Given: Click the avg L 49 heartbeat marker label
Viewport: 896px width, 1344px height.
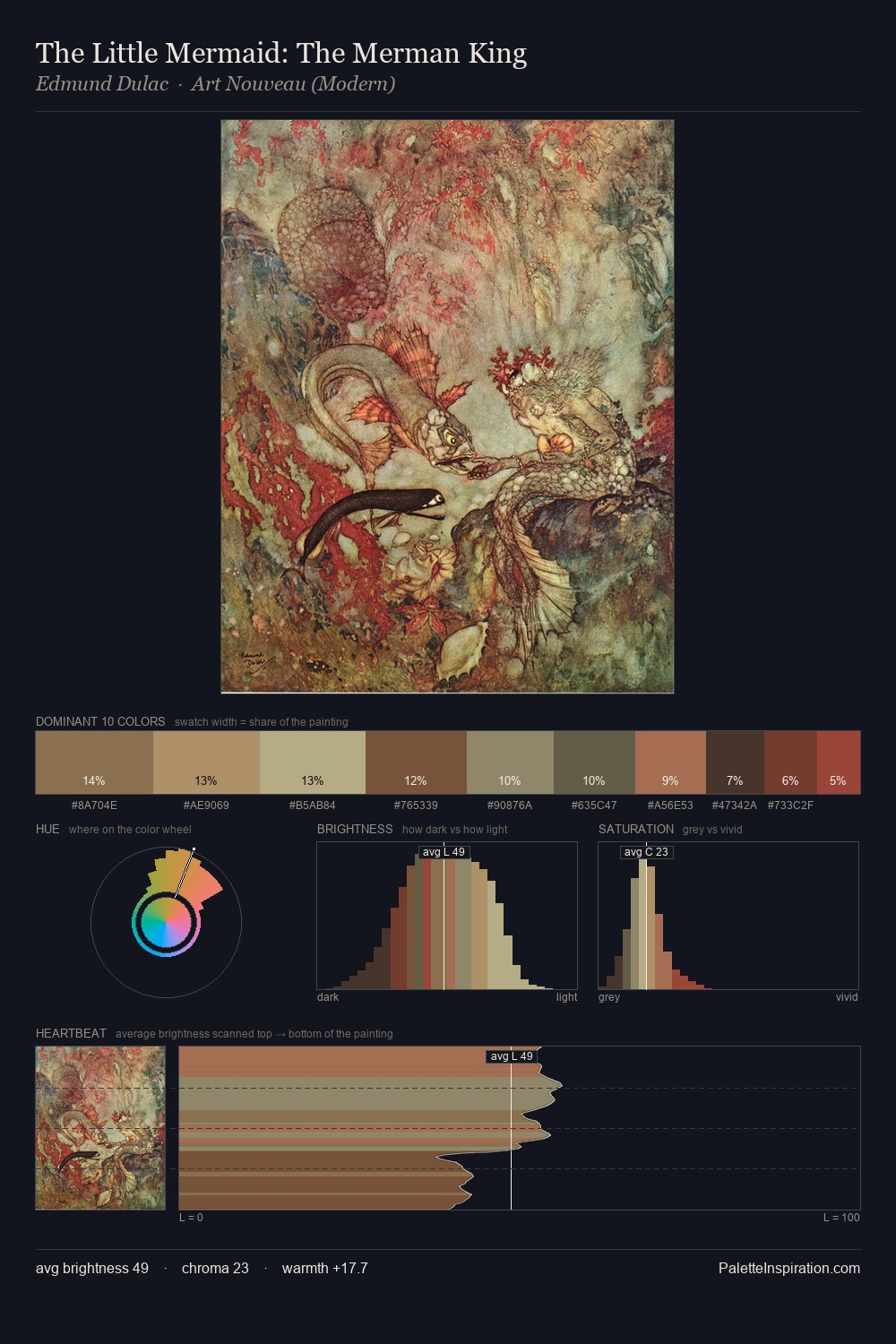Looking at the screenshot, I should [x=512, y=1056].
